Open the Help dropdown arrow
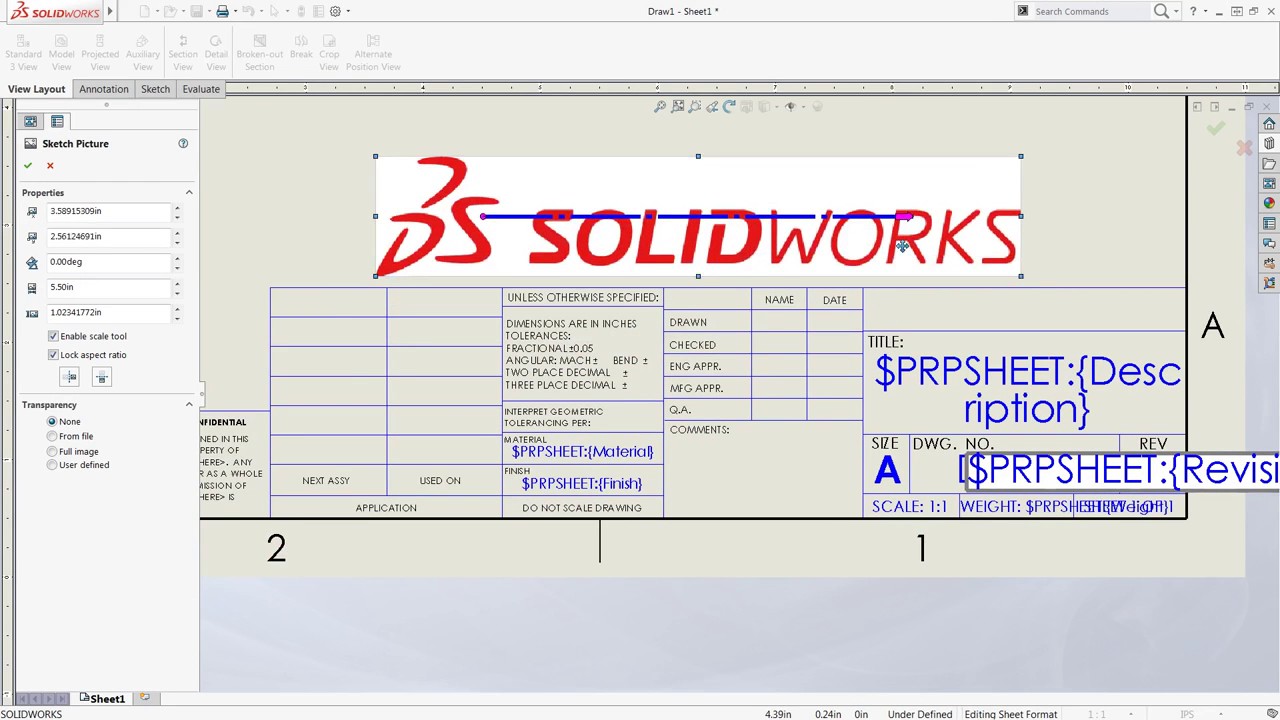 [x=1206, y=12]
